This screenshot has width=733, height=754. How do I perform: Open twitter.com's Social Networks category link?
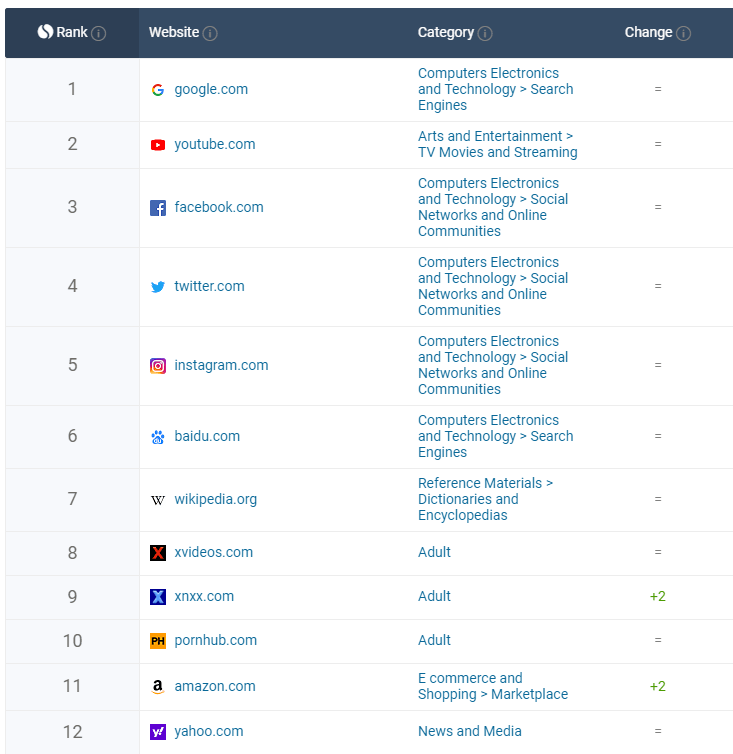click(x=493, y=286)
